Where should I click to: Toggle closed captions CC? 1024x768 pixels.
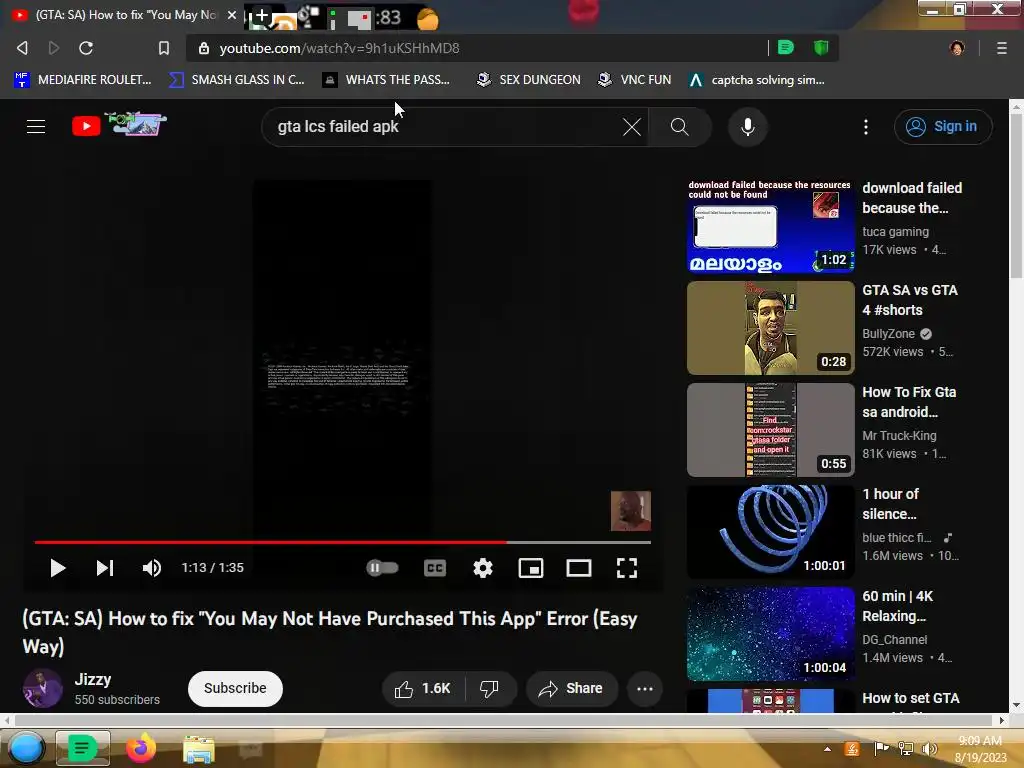click(x=435, y=568)
